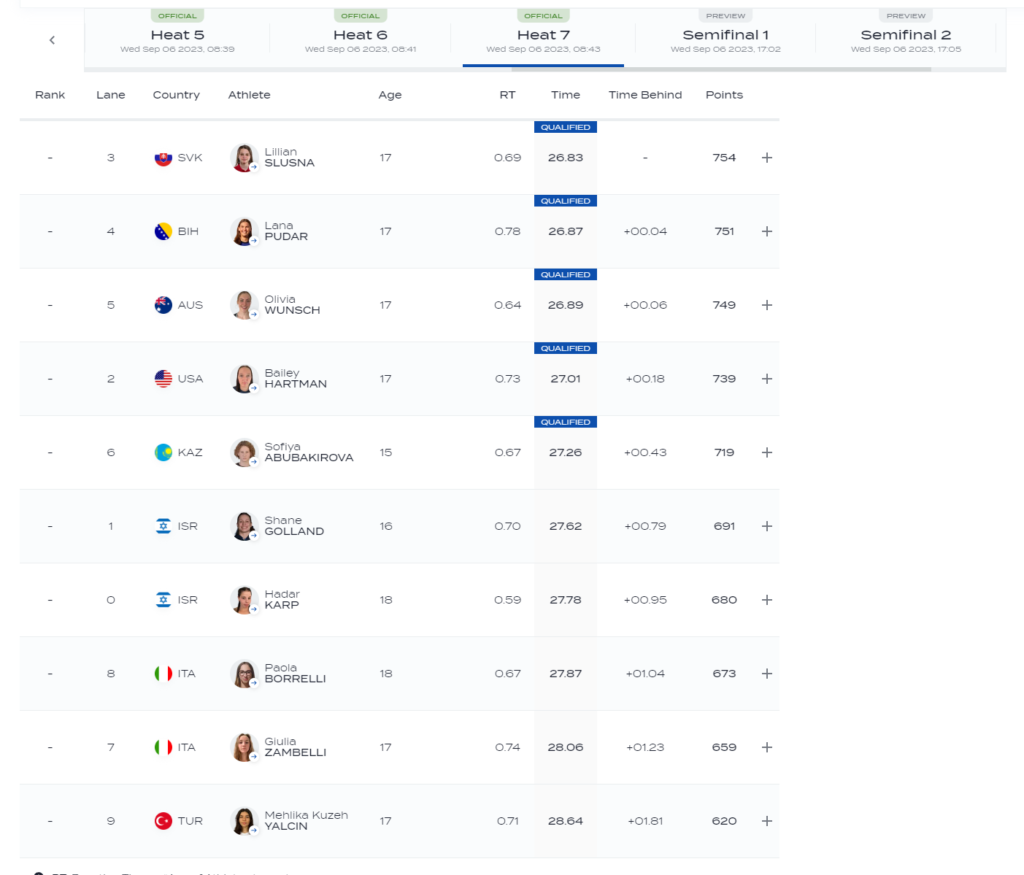This screenshot has width=1024, height=875.
Task: Click the USA flag icon in Hartman's row
Action: click(x=163, y=379)
